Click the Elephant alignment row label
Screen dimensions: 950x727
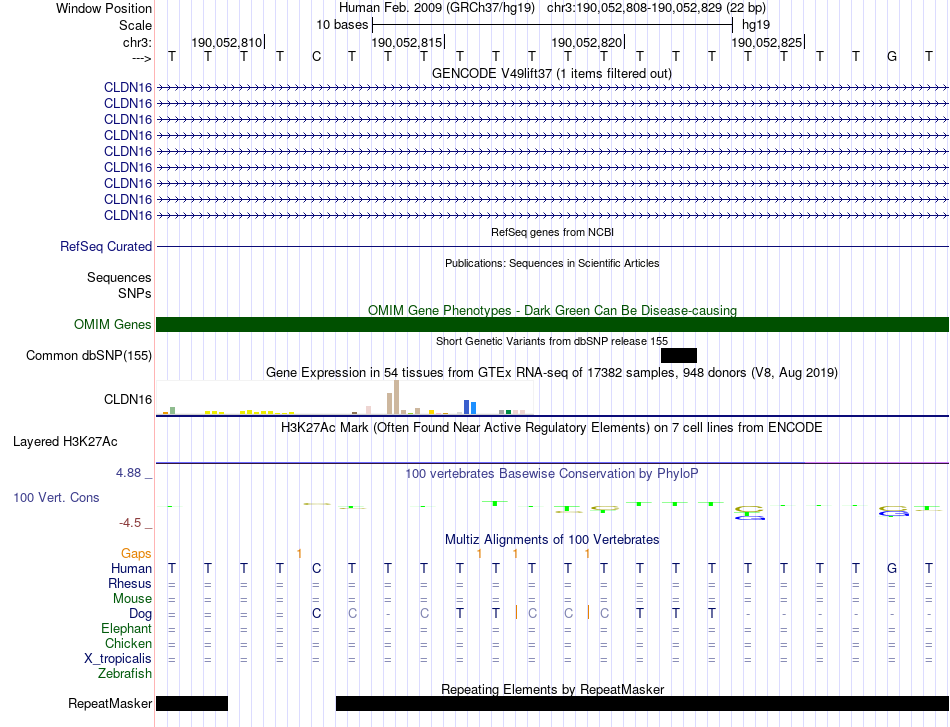[127, 628]
